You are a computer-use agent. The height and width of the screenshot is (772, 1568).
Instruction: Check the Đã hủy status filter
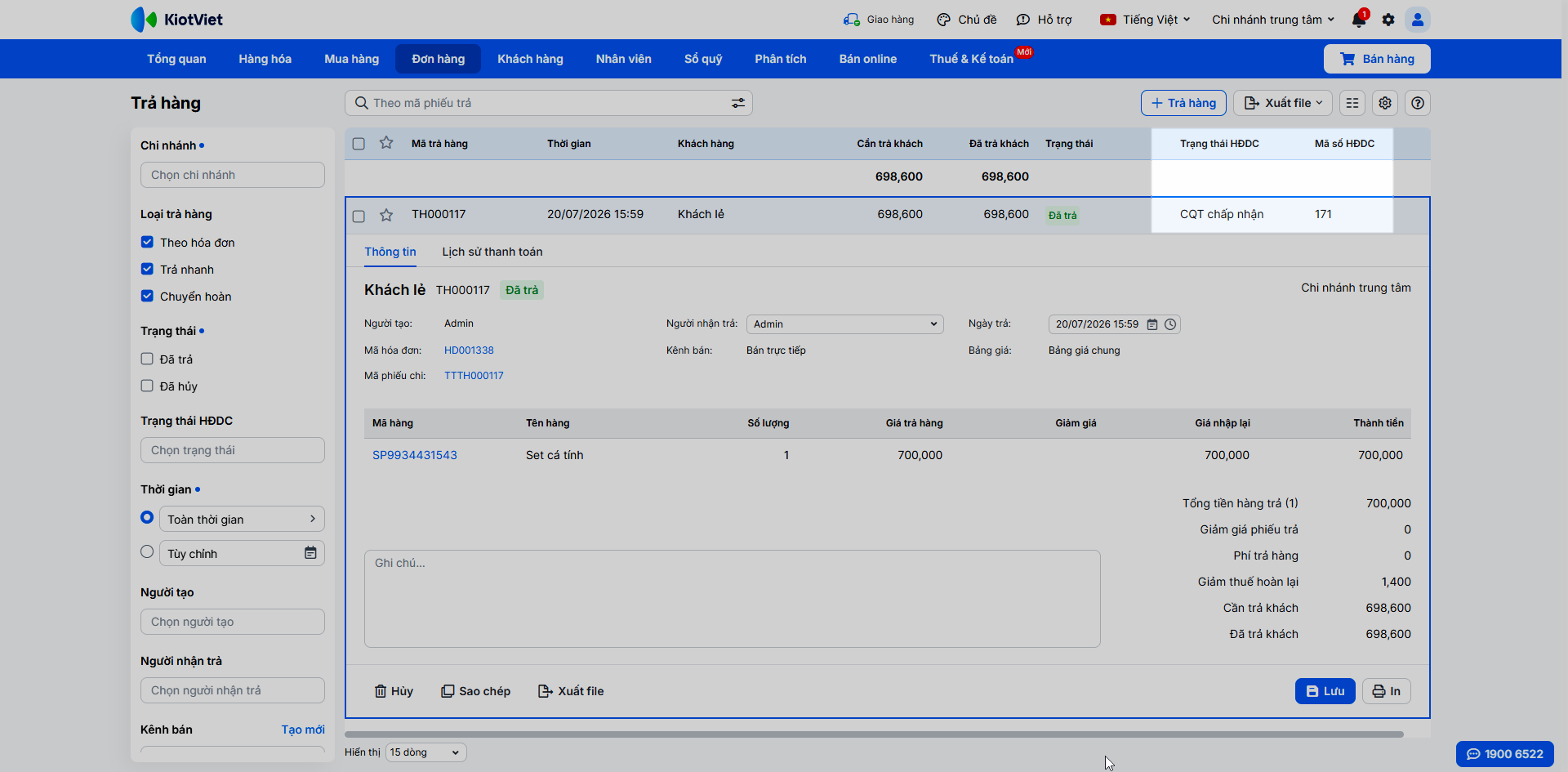point(147,386)
